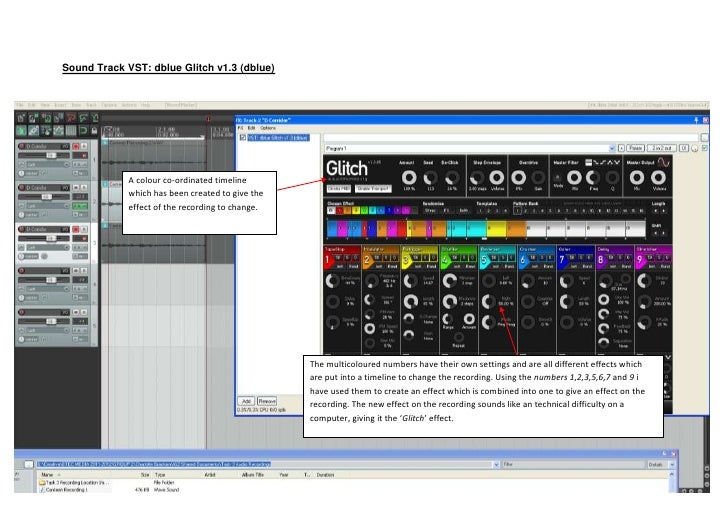Click the green number 4 Shuffler badge
This screenshot has height=515, width=728.
(x=445, y=261)
